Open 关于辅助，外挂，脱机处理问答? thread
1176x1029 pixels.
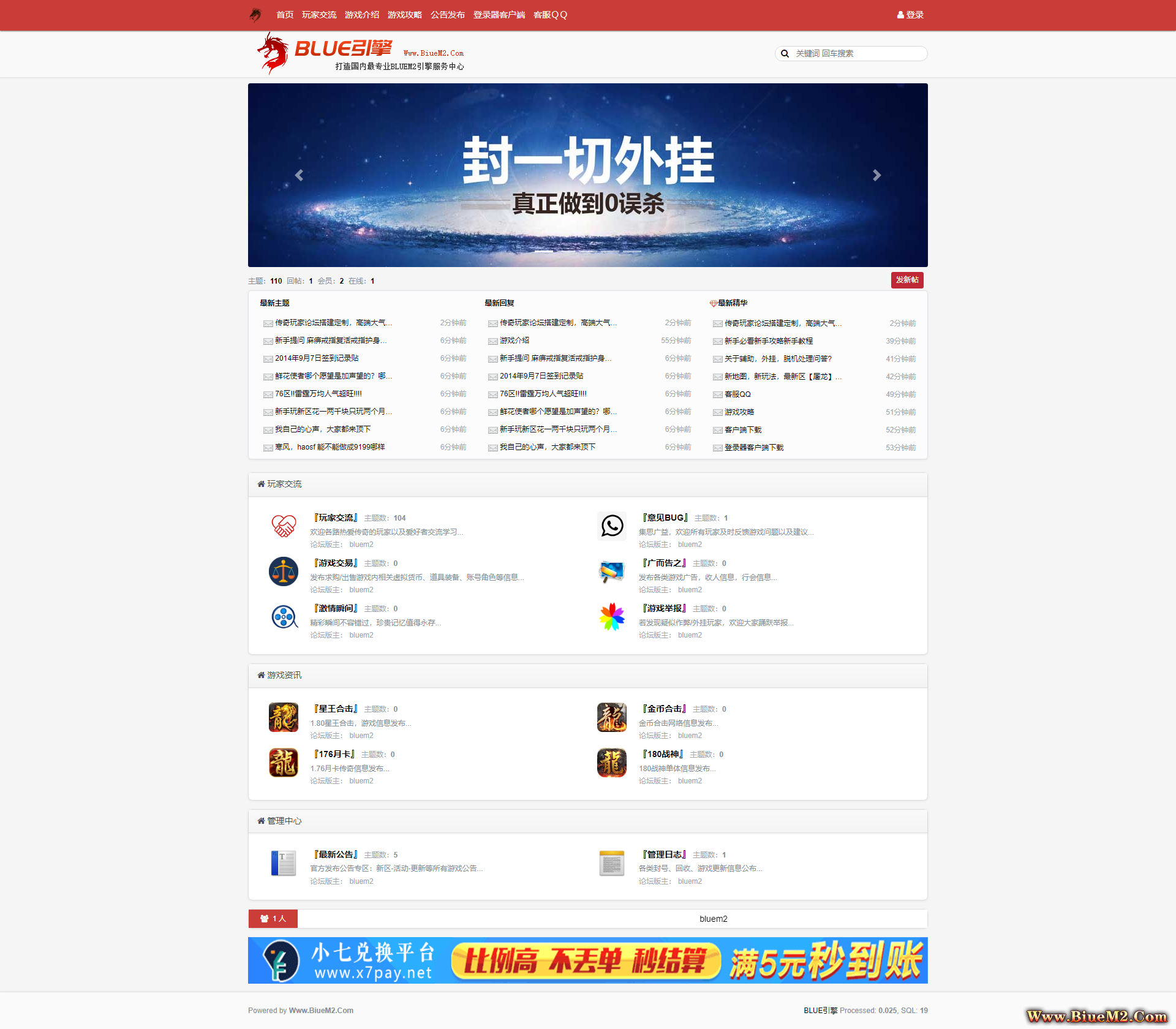pos(778,359)
